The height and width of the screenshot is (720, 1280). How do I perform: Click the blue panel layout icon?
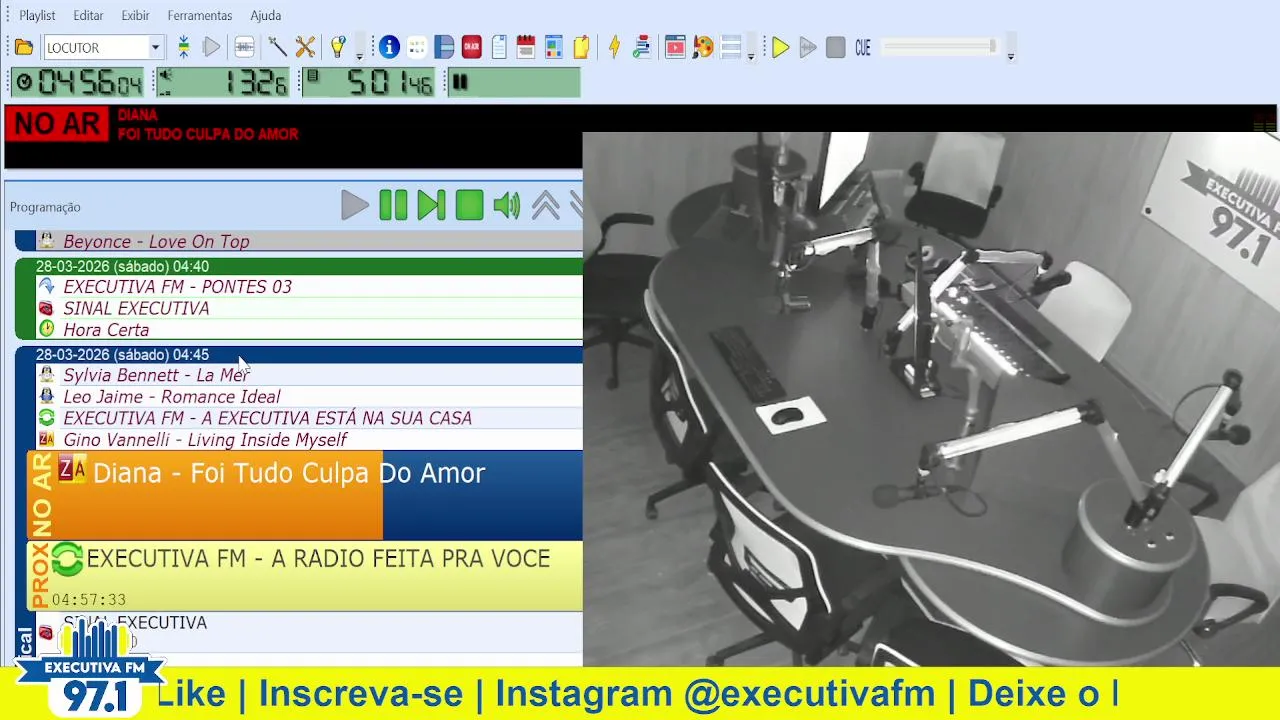click(x=444, y=47)
